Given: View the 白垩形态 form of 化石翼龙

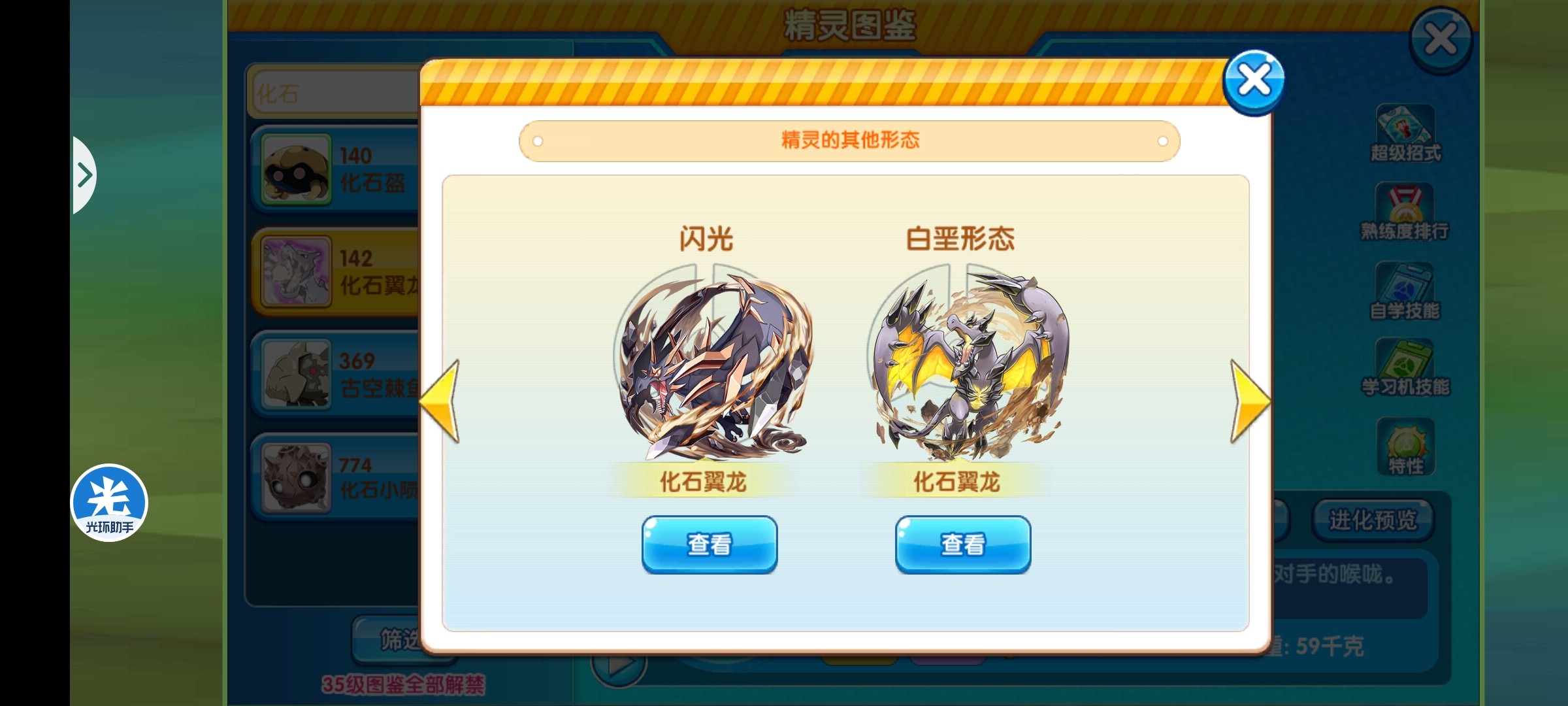Looking at the screenshot, I should tap(963, 545).
